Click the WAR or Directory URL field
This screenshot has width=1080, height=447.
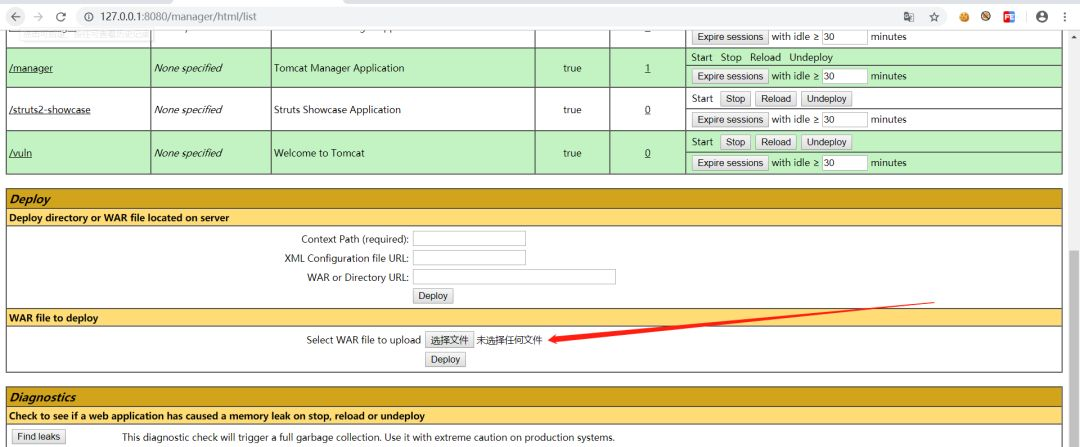pos(514,278)
